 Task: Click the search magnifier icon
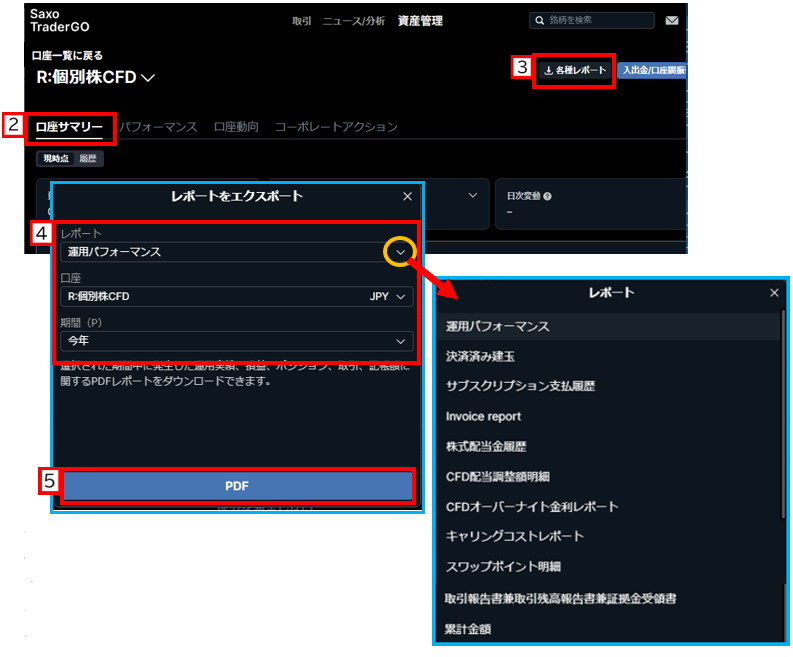[540, 20]
